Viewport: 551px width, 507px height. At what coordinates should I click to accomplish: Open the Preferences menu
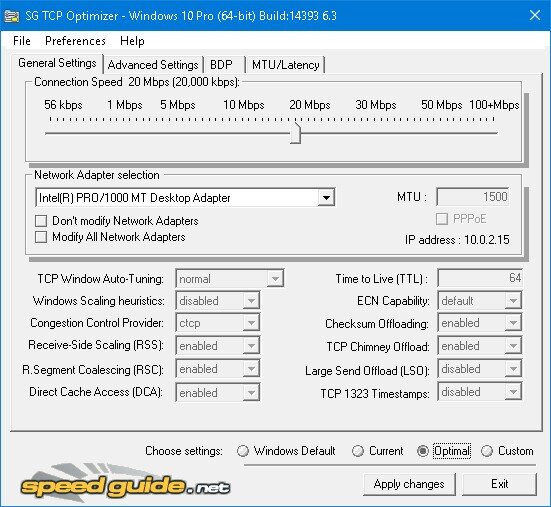coord(75,41)
